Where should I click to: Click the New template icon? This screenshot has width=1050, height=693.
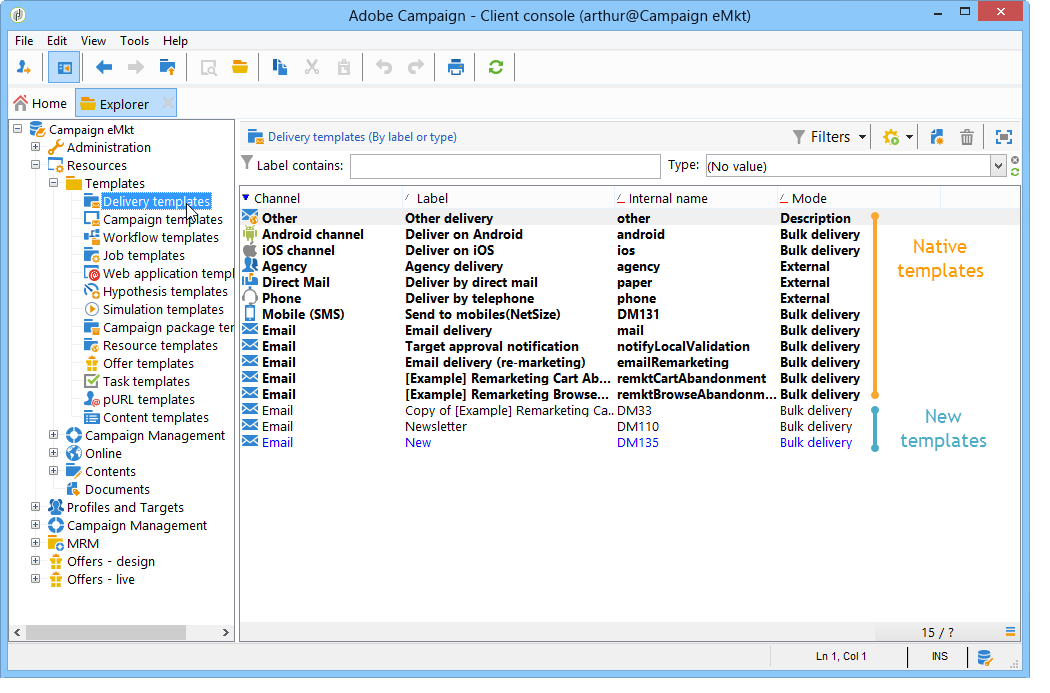click(x=937, y=137)
